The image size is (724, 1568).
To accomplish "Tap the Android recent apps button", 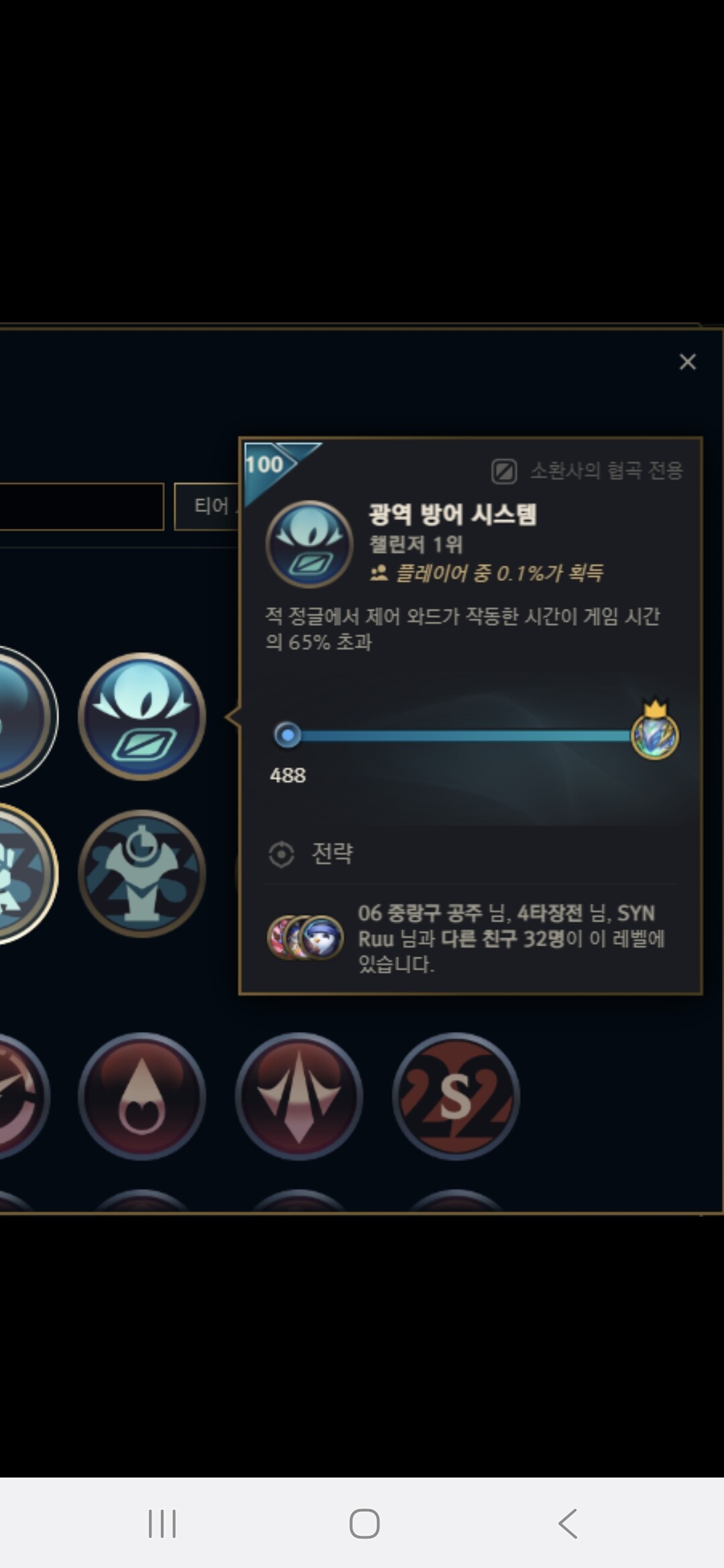I will (162, 1524).
